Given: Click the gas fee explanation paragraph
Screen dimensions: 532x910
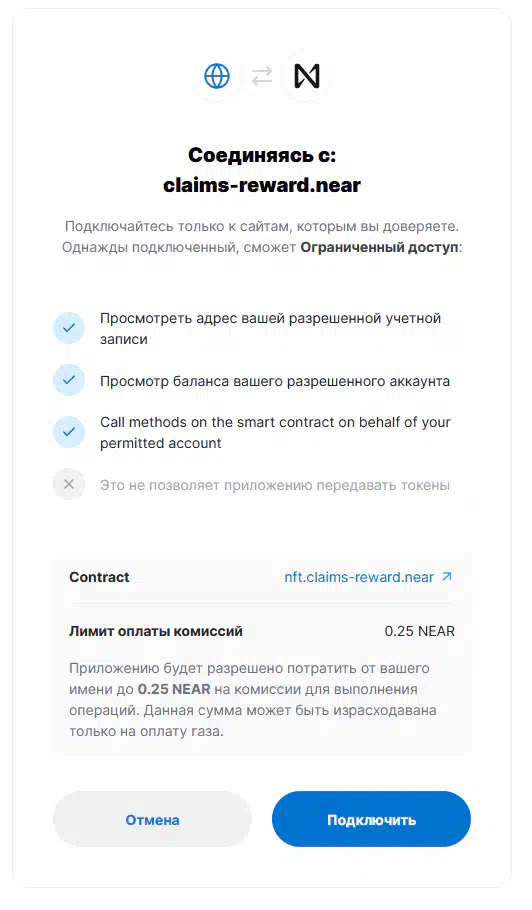Looking at the screenshot, I should 253,699.
